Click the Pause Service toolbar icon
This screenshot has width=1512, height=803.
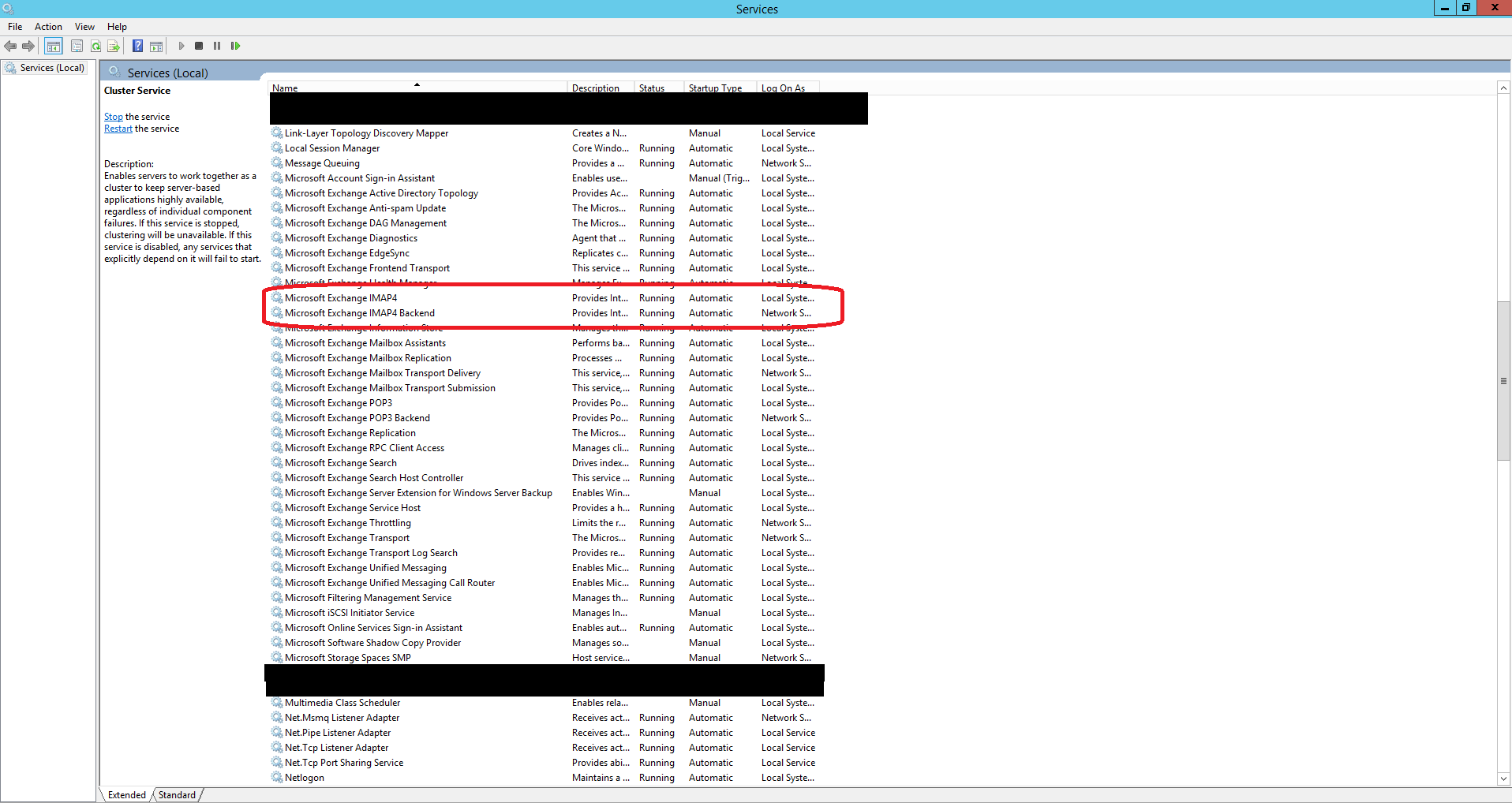pos(217,46)
